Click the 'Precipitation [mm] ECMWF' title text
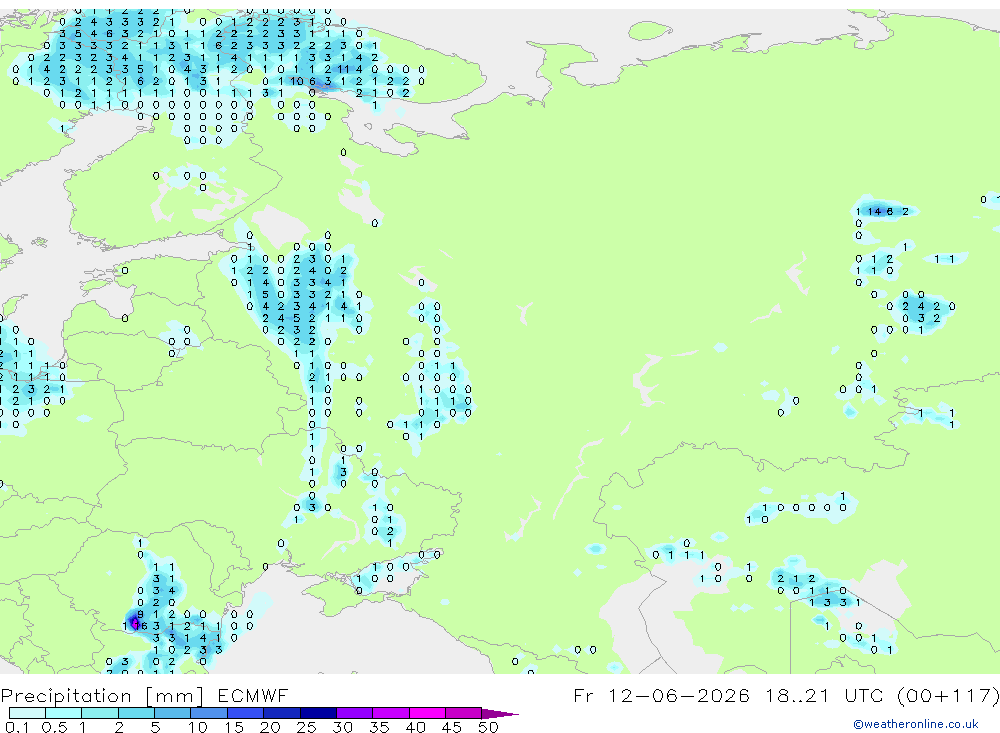 (x=144, y=695)
